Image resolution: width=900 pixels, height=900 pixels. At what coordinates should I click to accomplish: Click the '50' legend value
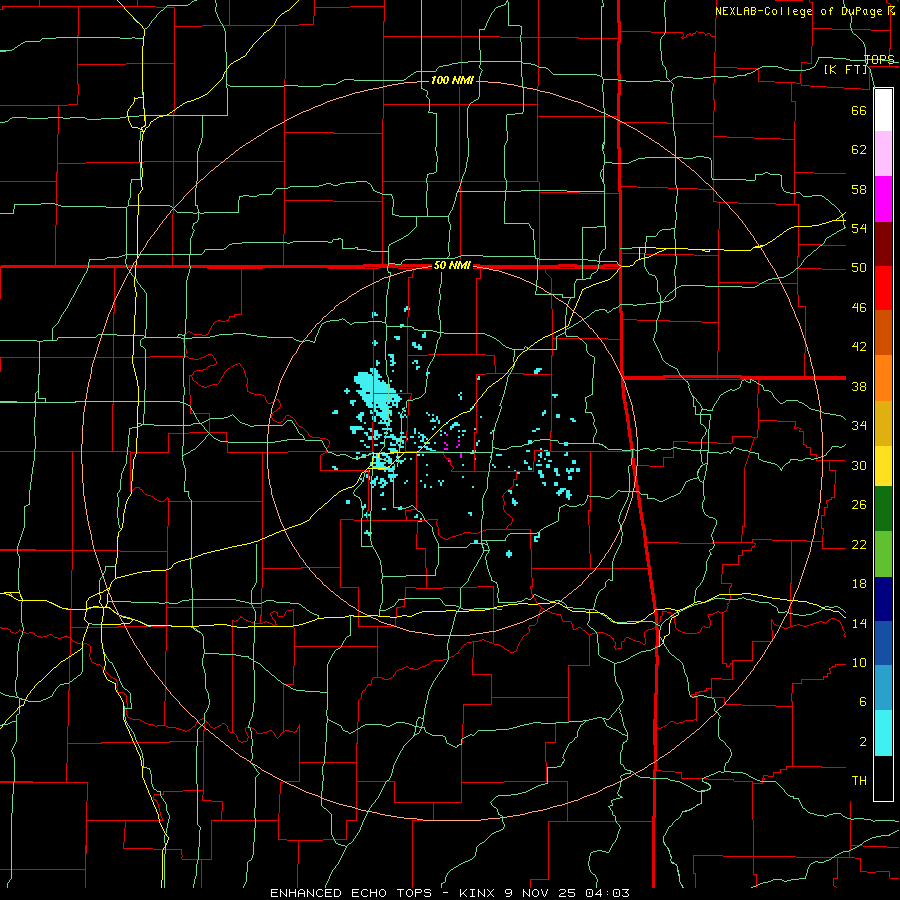(x=859, y=268)
